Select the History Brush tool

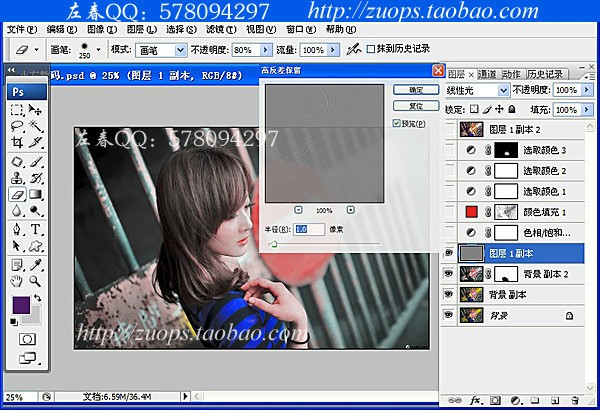[x=36, y=178]
